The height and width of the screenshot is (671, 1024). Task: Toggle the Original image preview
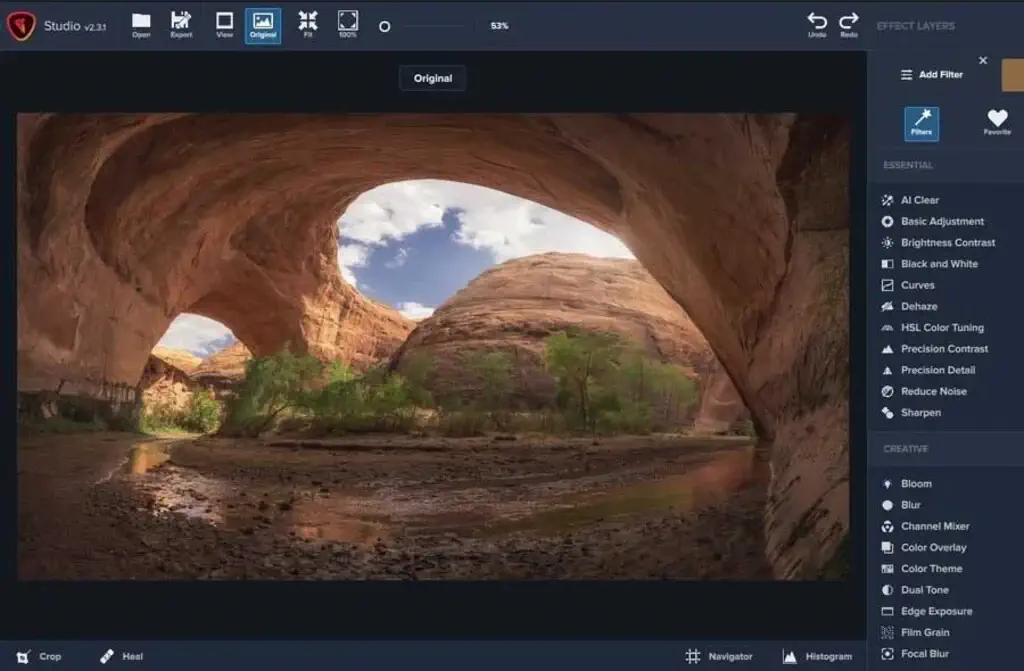click(263, 26)
